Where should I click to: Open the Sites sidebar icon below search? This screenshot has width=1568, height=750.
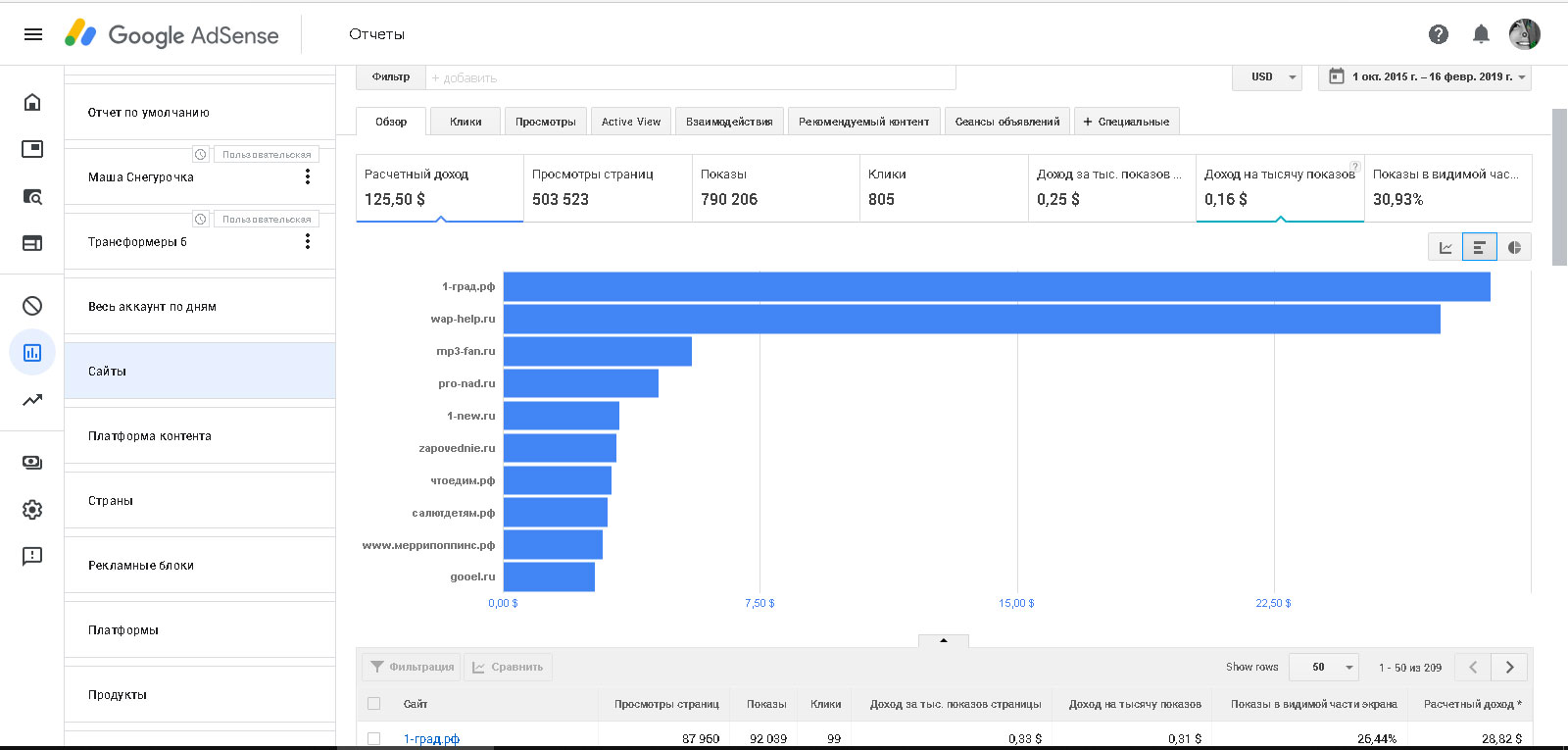coord(32,243)
